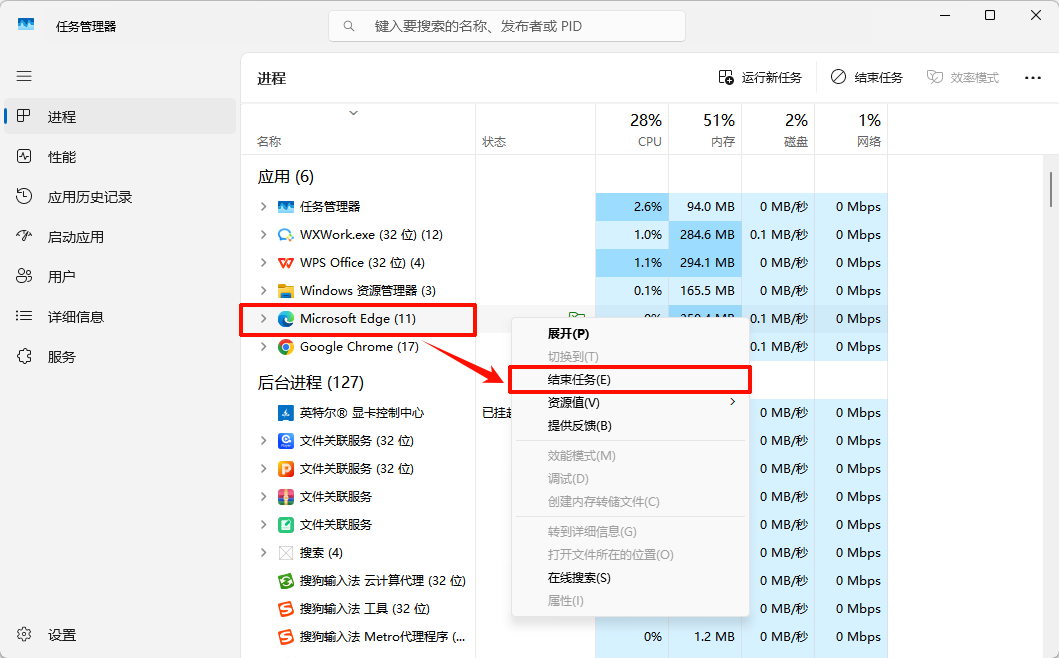The width and height of the screenshot is (1059, 658).
Task: Click the 结束任务 toolbar button
Action: (x=866, y=76)
